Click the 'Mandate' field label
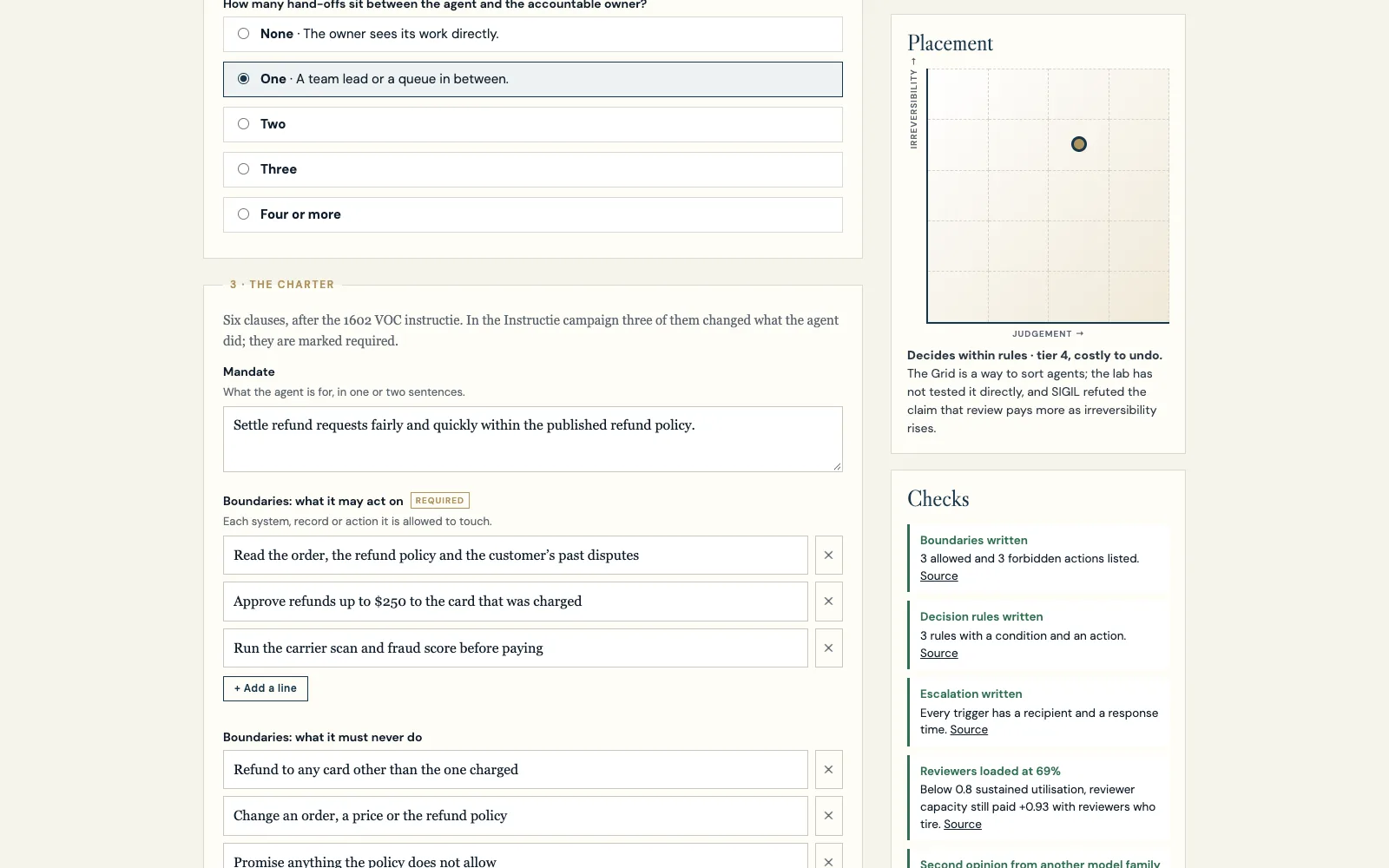 (x=248, y=372)
